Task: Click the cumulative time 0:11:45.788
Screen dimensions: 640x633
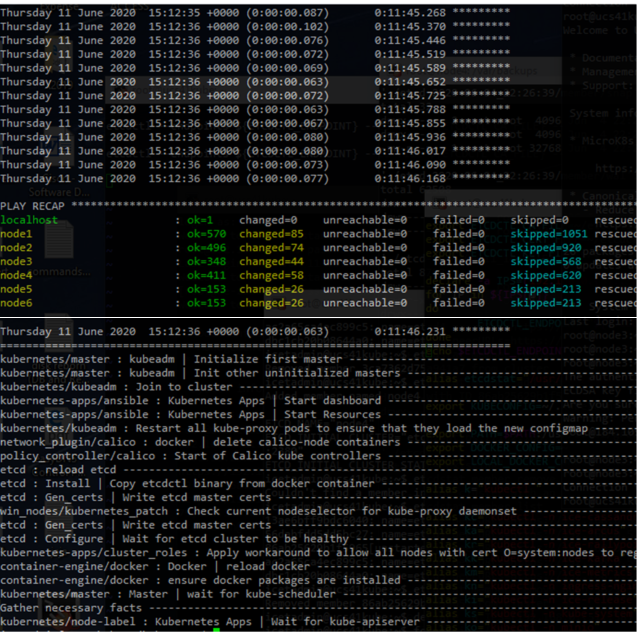Action: coord(410,110)
